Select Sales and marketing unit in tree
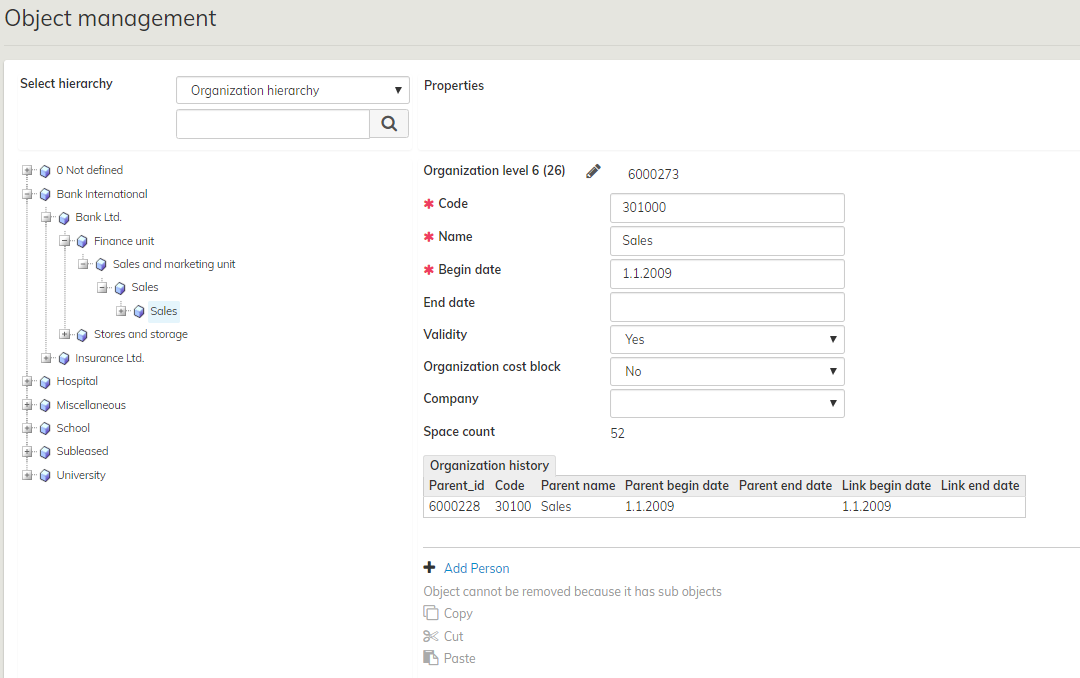This screenshot has width=1080, height=678. click(x=174, y=264)
